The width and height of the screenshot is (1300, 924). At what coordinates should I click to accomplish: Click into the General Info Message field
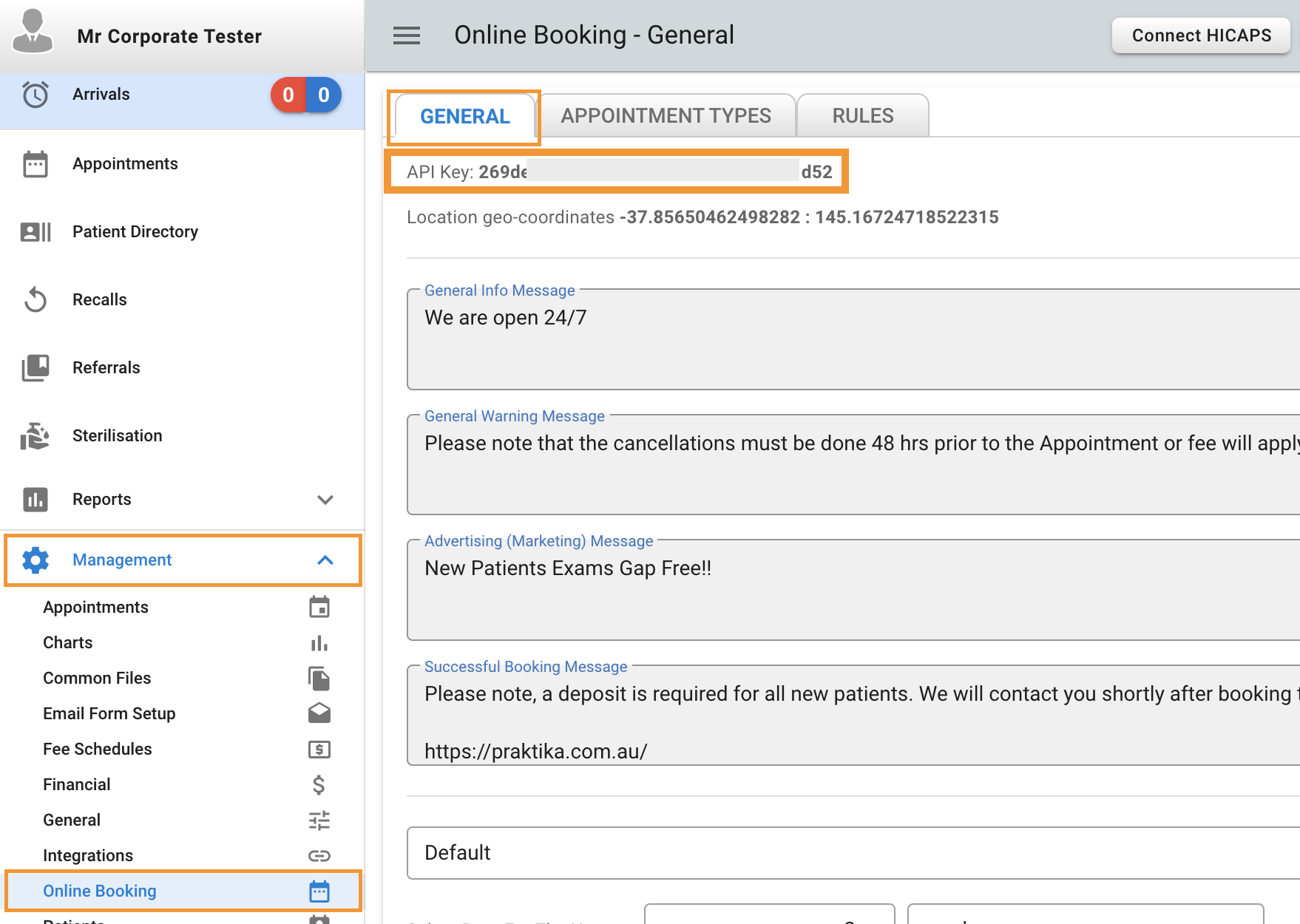tap(853, 339)
